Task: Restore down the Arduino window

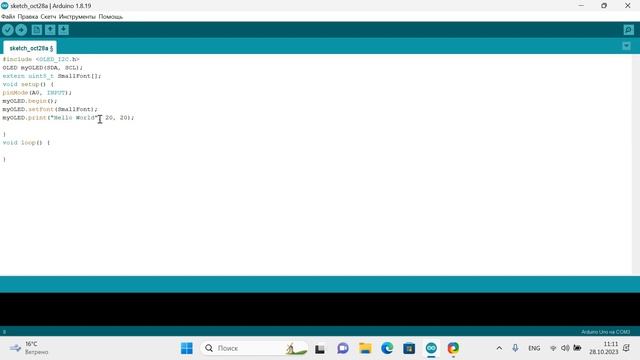Action: pos(604,6)
